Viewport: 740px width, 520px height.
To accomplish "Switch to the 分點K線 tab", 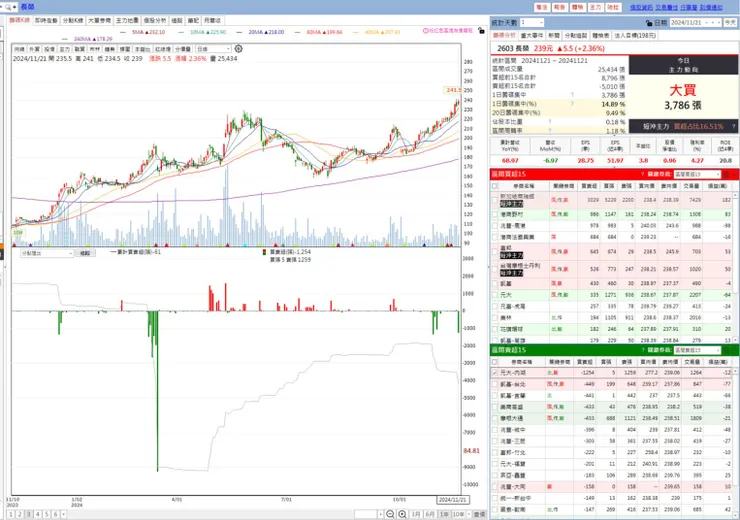I will click(x=73, y=20).
